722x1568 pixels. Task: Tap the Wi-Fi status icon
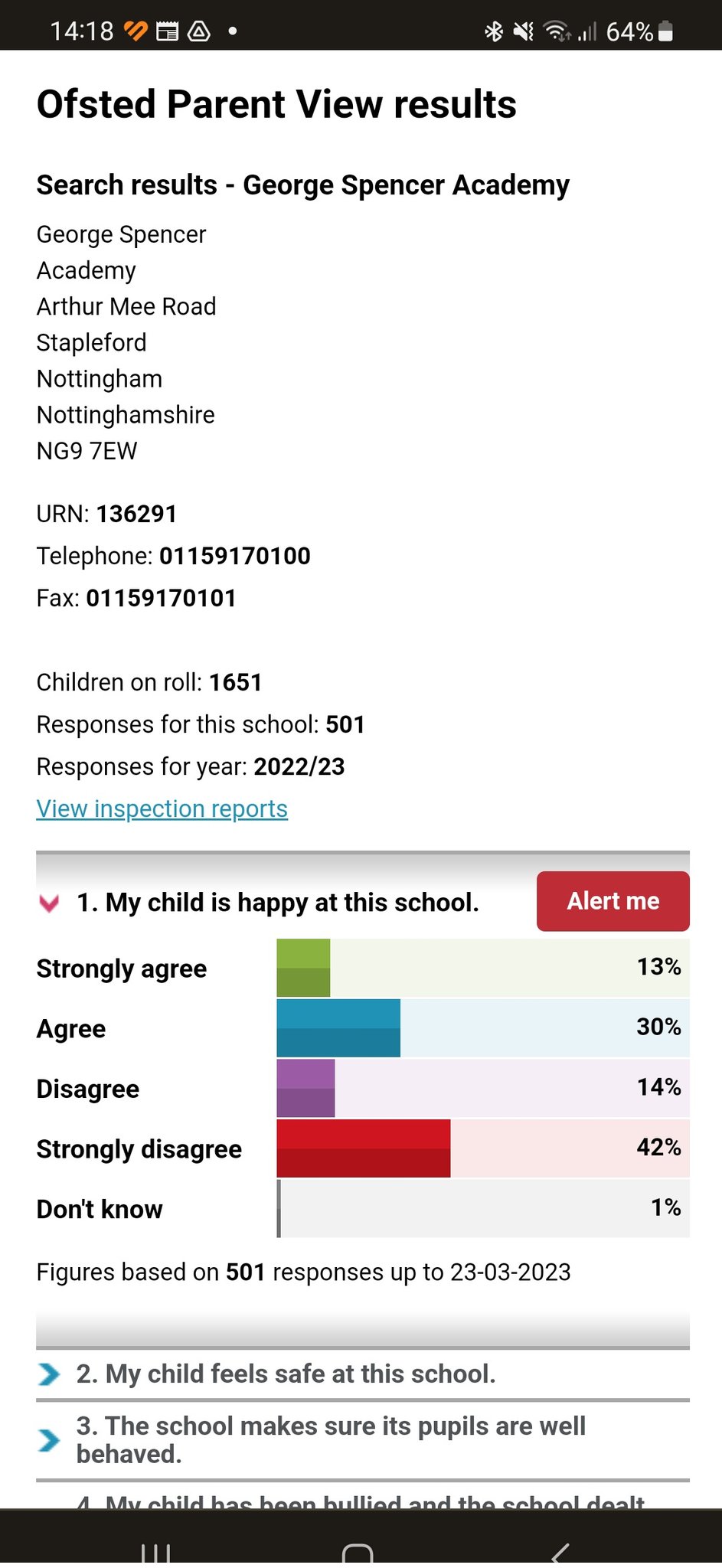pos(556,31)
